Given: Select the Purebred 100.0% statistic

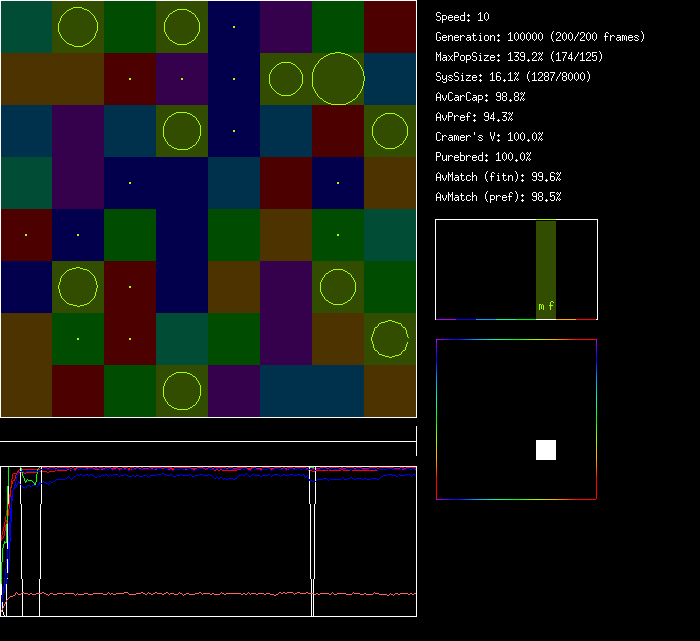Looking at the screenshot, I should click(483, 157).
